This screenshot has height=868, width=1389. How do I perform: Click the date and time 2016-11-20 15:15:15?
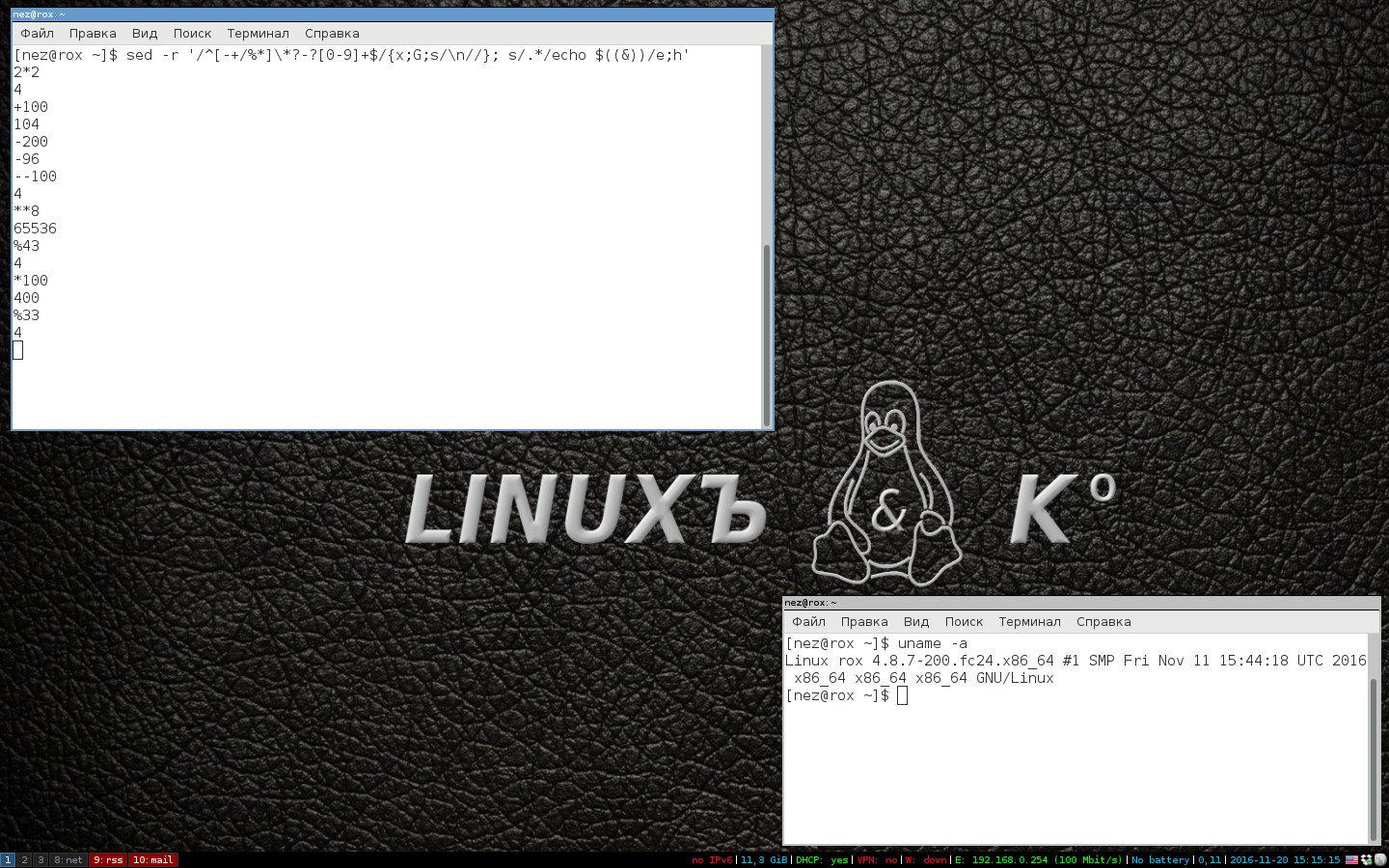pyautogui.click(x=1285, y=860)
